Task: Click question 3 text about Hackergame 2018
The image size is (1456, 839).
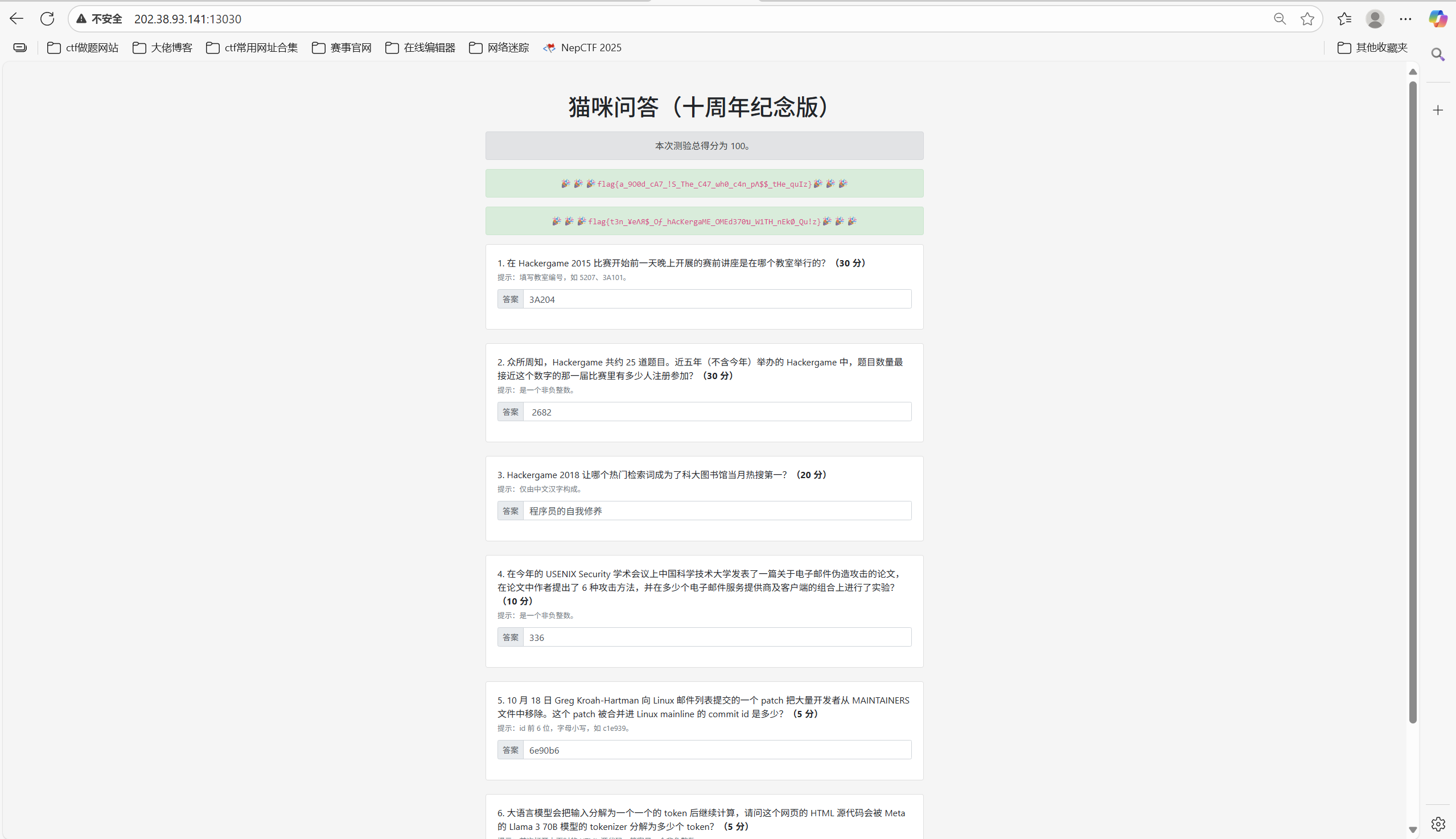Action: (x=663, y=475)
